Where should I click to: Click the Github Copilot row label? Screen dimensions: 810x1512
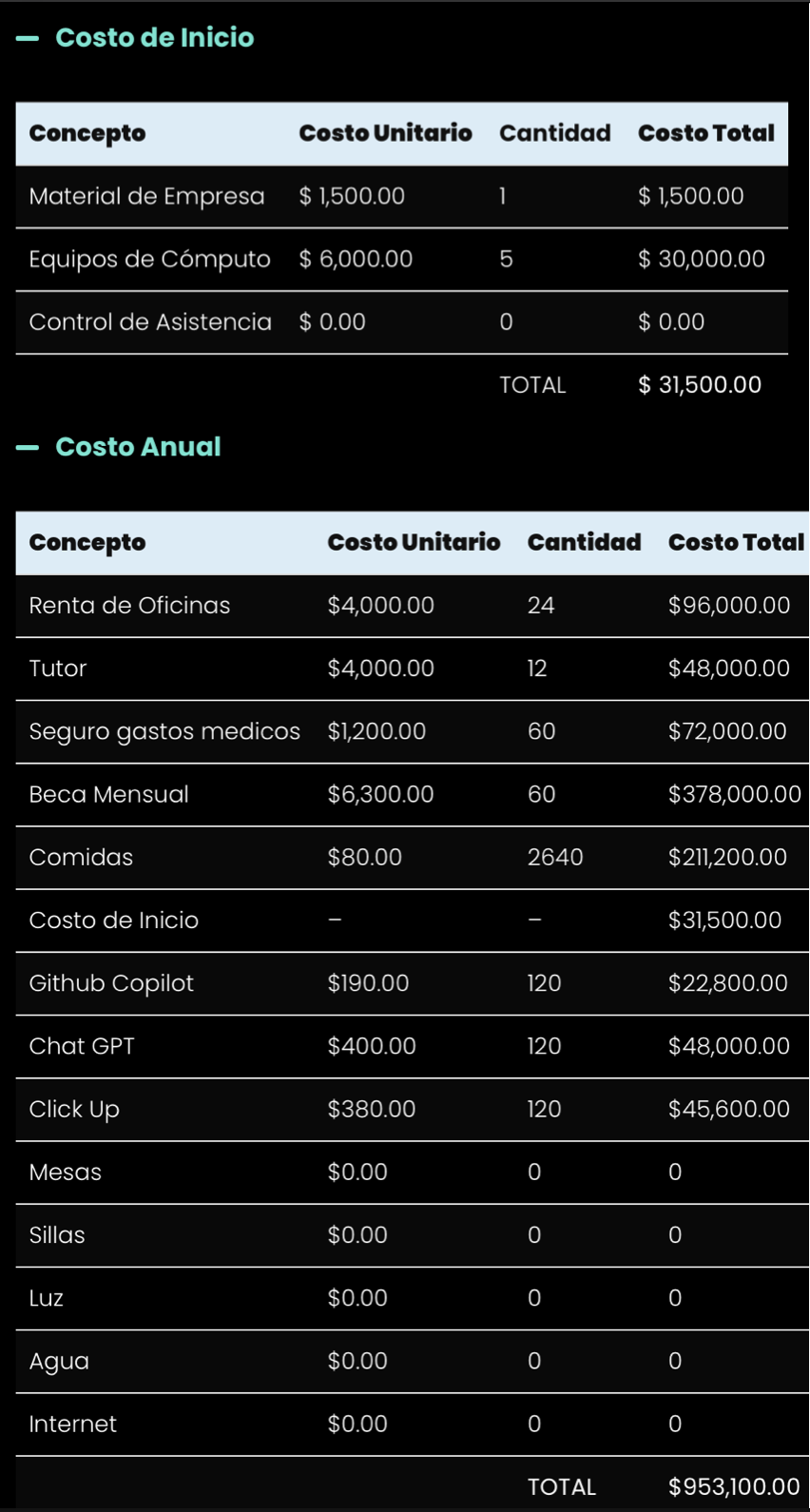(x=111, y=982)
